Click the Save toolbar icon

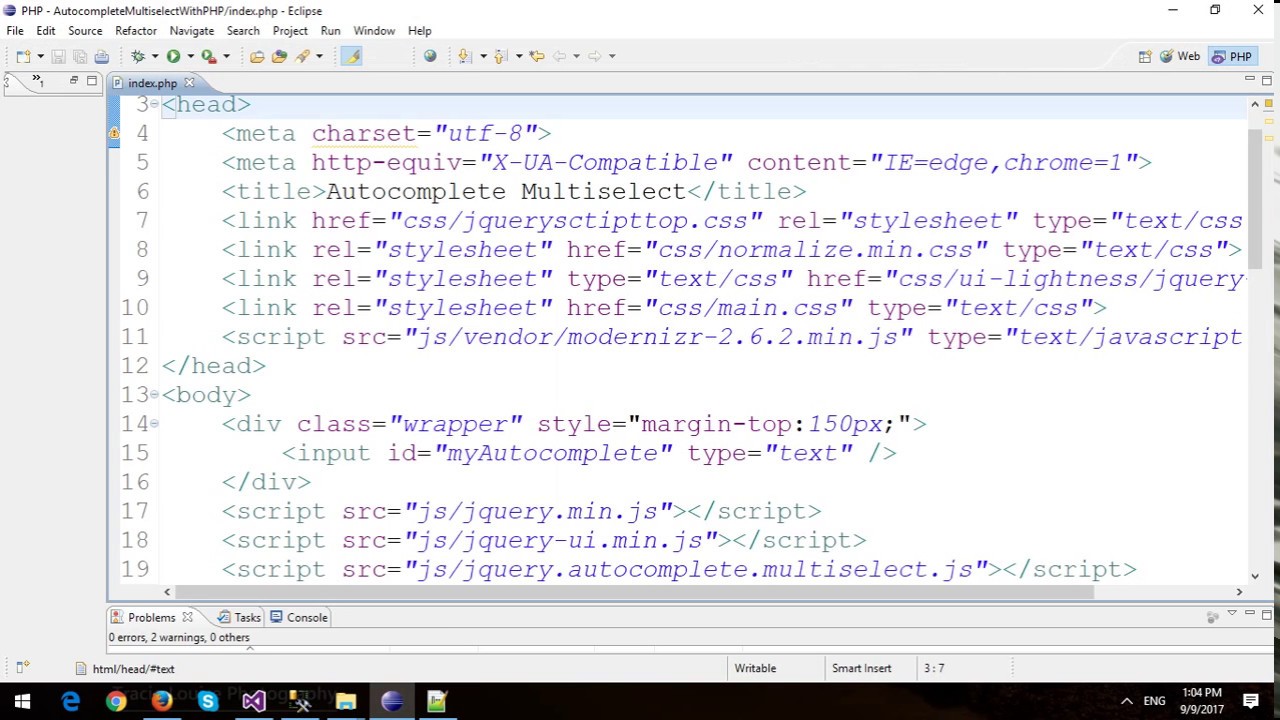[58, 56]
